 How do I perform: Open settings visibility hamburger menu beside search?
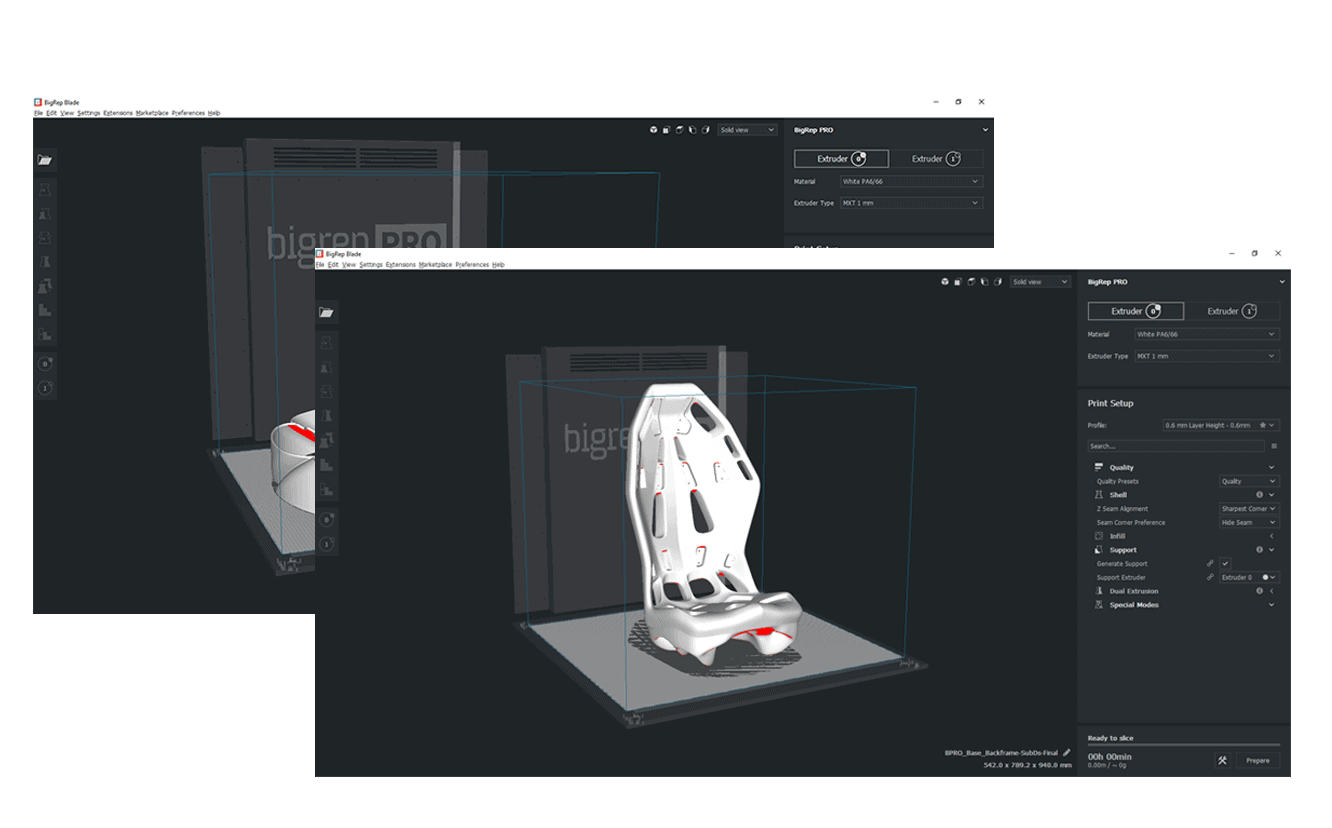1274,446
